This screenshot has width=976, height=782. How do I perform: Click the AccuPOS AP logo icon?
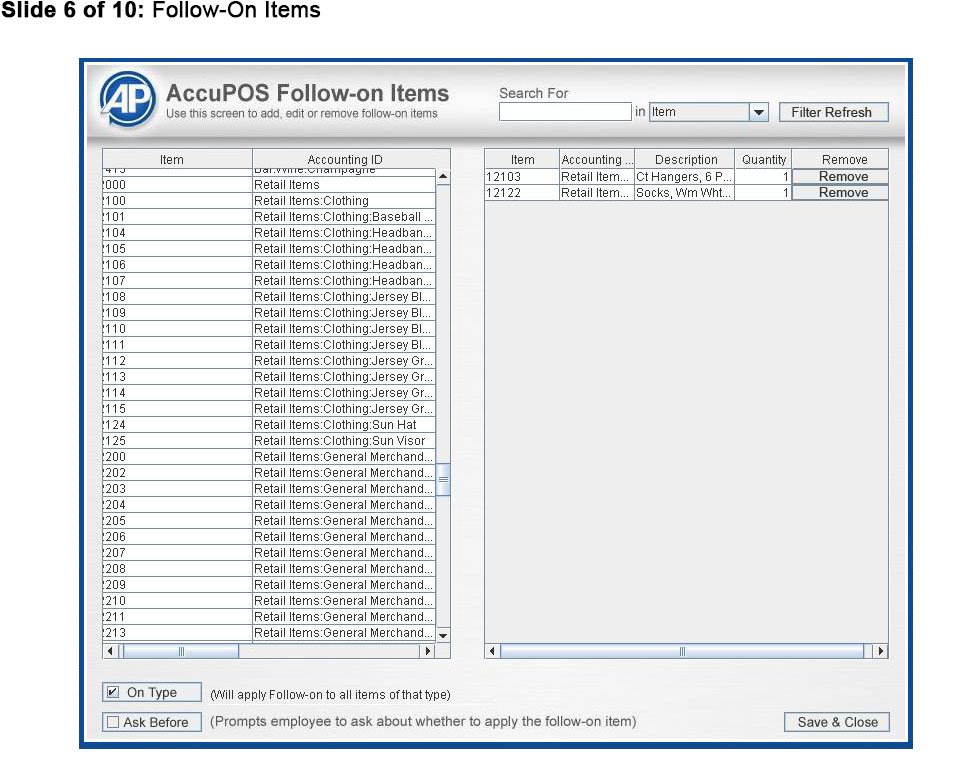(128, 99)
